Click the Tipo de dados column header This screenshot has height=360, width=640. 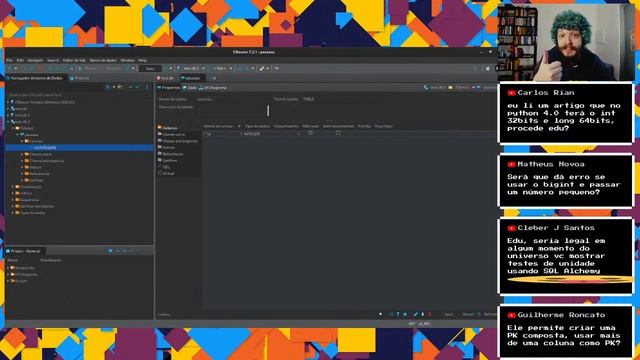pyautogui.click(x=258, y=127)
